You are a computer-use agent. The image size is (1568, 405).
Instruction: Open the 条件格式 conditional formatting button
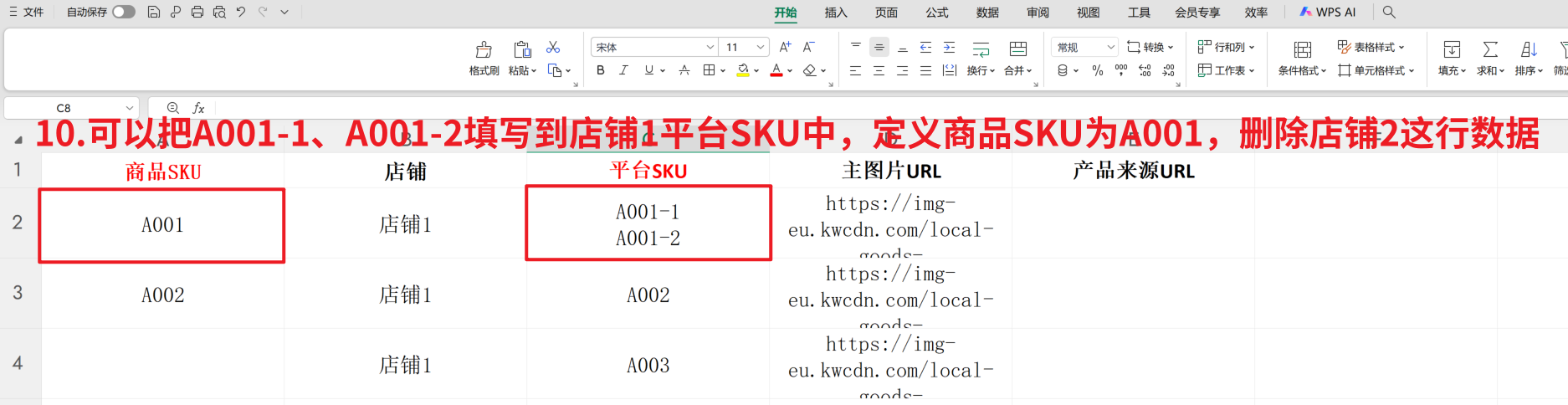pyautogui.click(x=1302, y=58)
